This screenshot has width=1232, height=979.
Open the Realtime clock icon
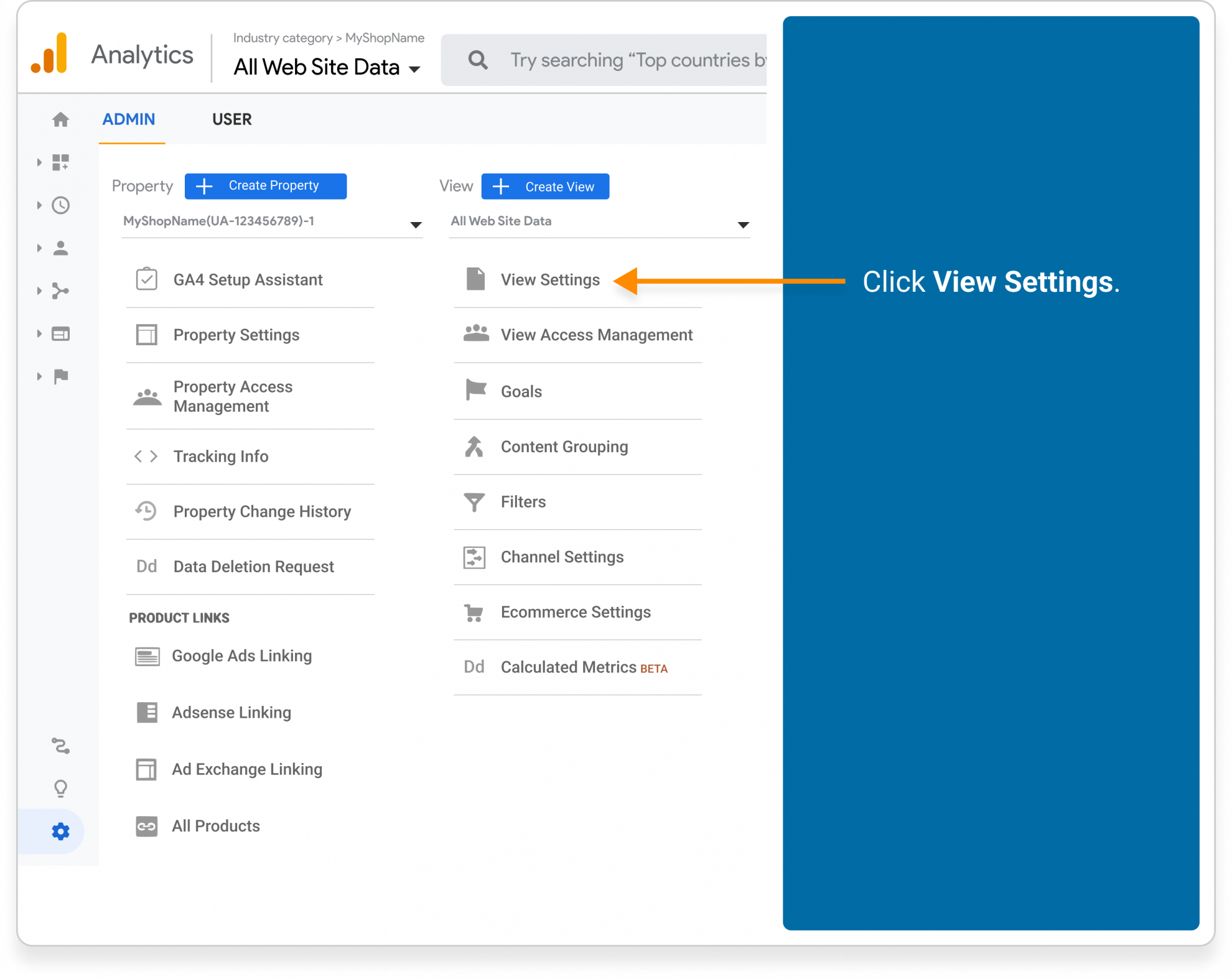coord(60,205)
